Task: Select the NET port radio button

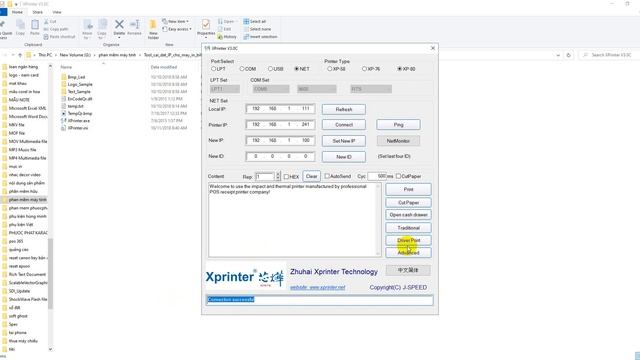Action: (297, 69)
